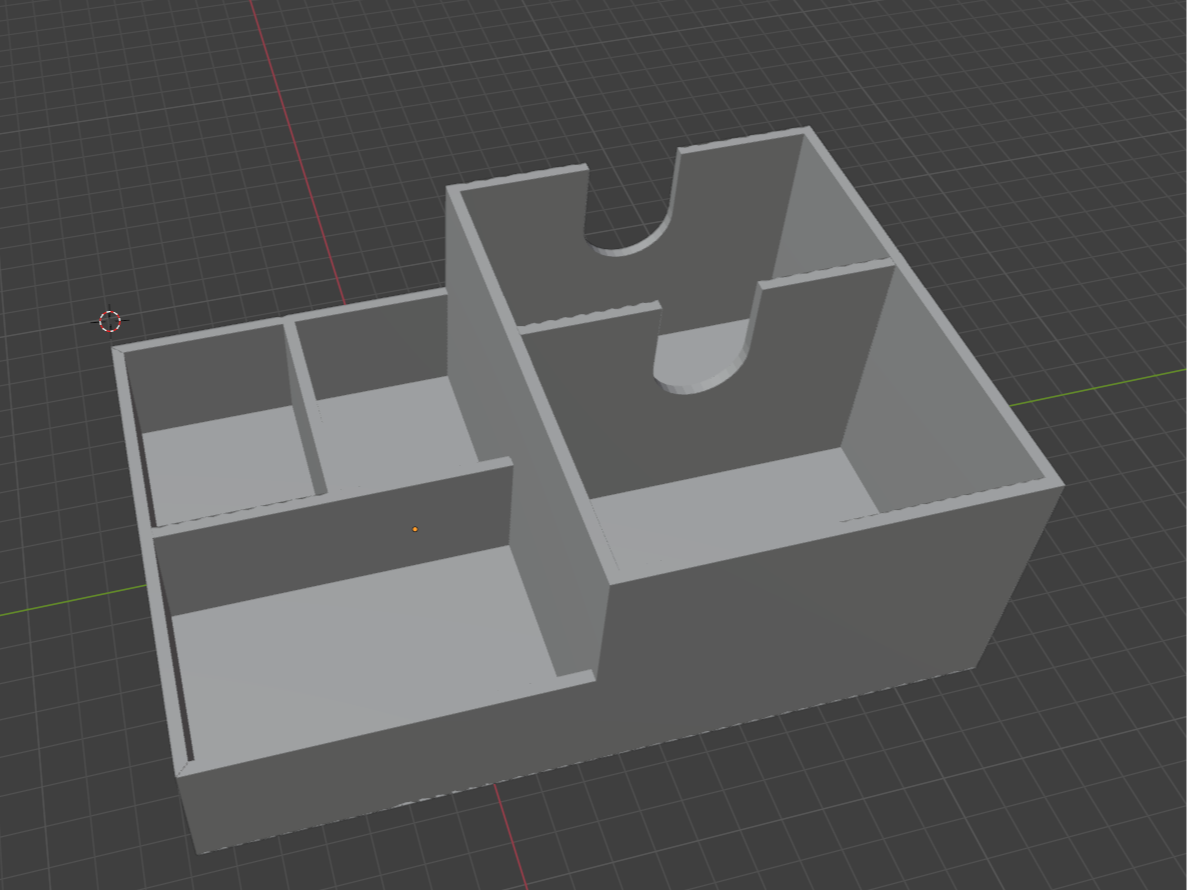Click the green axis line right of the model
The width and height of the screenshot is (1187, 890).
point(1098,387)
